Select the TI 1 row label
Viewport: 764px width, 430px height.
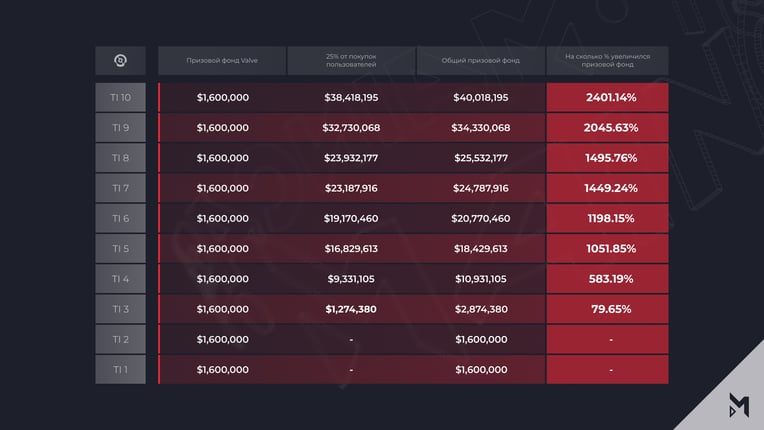pyautogui.click(x=120, y=369)
